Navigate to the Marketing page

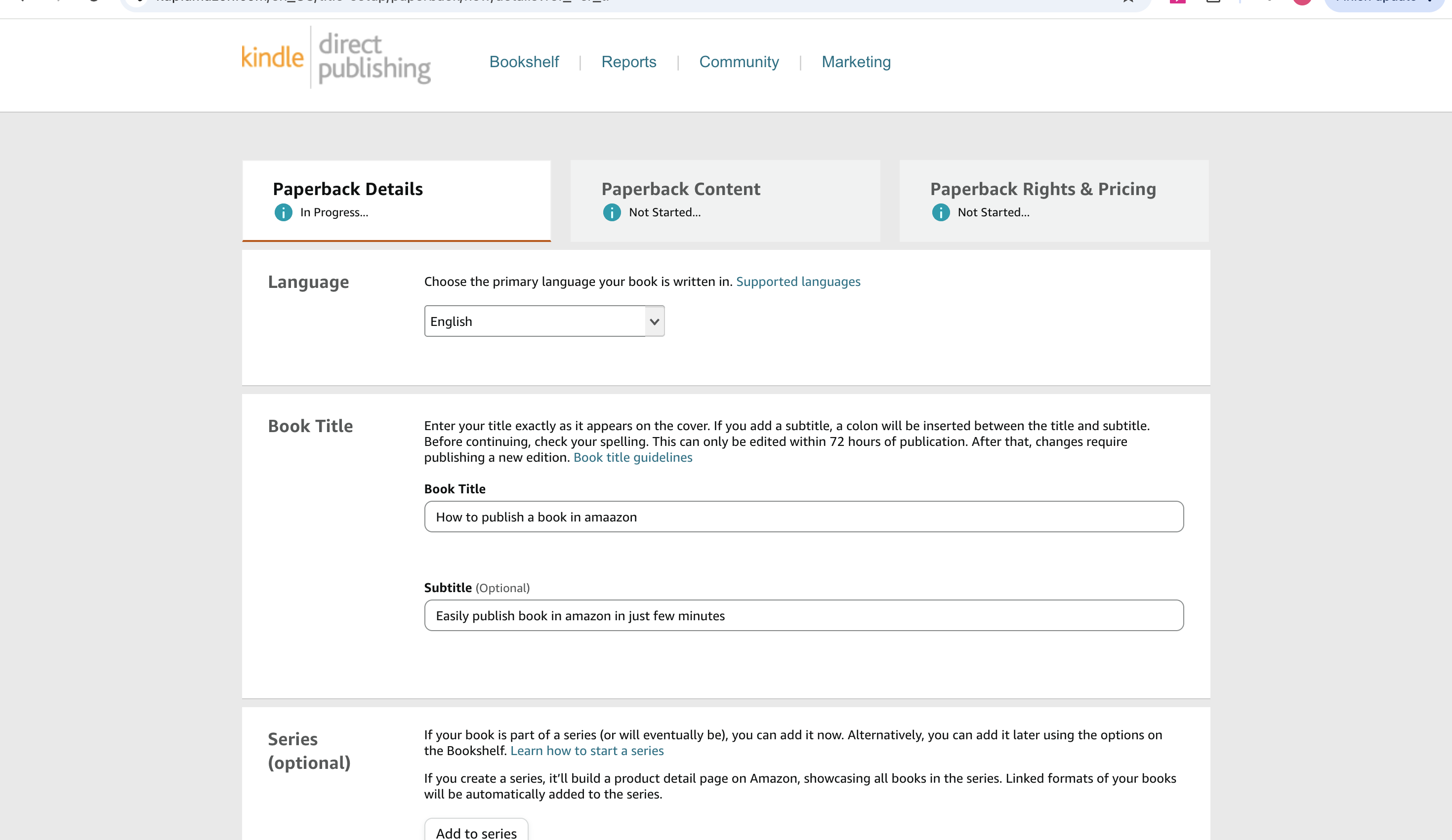pos(856,62)
